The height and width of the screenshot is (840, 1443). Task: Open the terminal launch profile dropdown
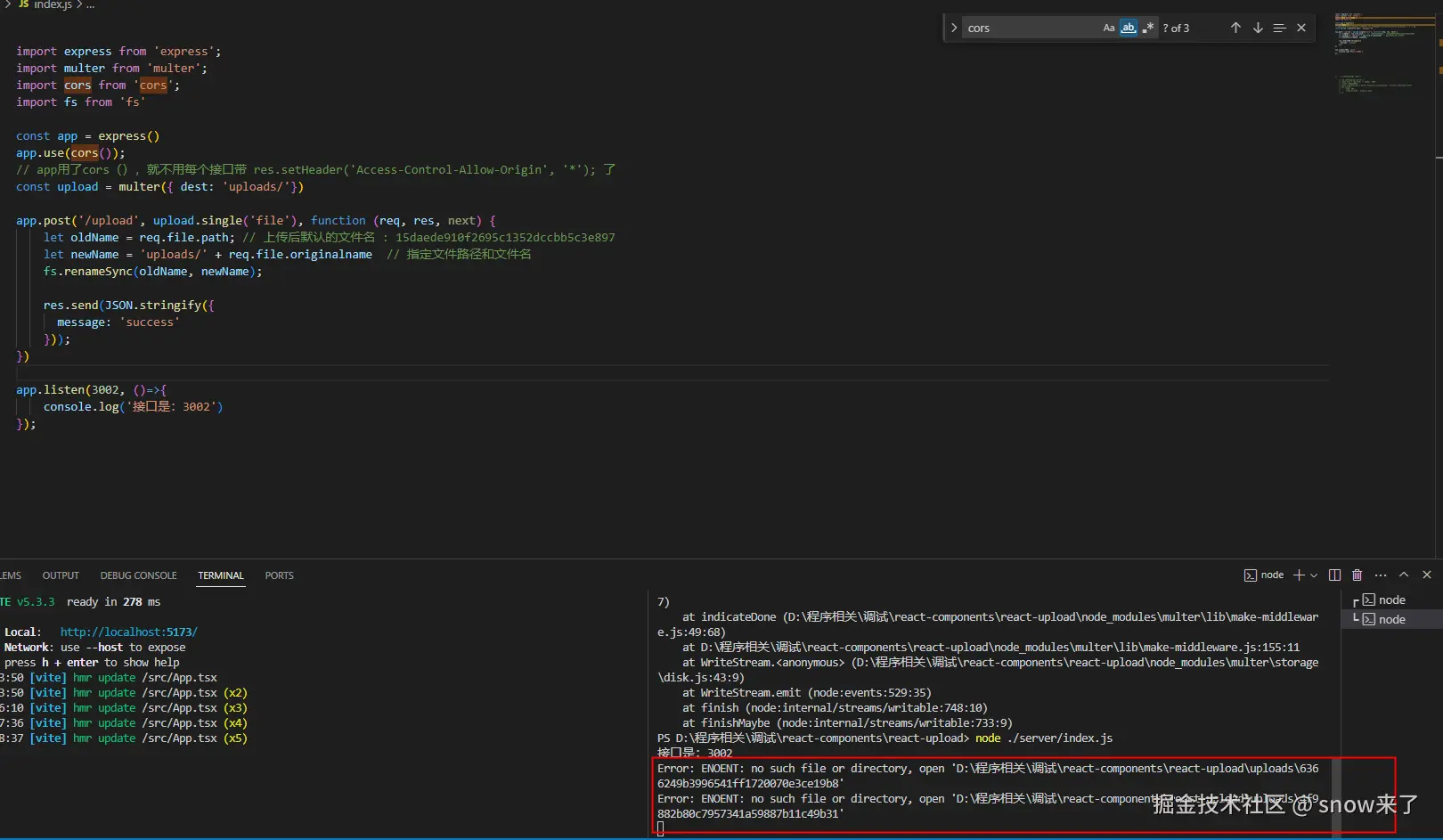tap(1314, 575)
